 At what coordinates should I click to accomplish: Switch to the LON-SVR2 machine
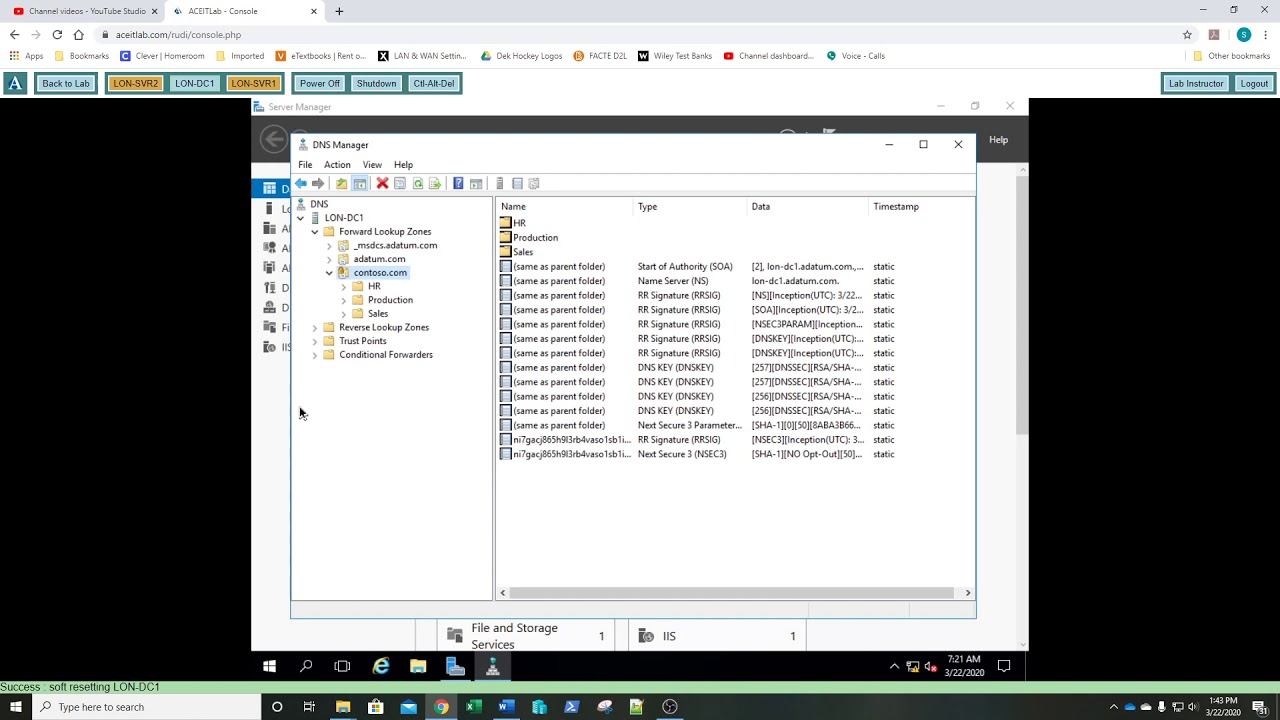pyautogui.click(x=135, y=84)
